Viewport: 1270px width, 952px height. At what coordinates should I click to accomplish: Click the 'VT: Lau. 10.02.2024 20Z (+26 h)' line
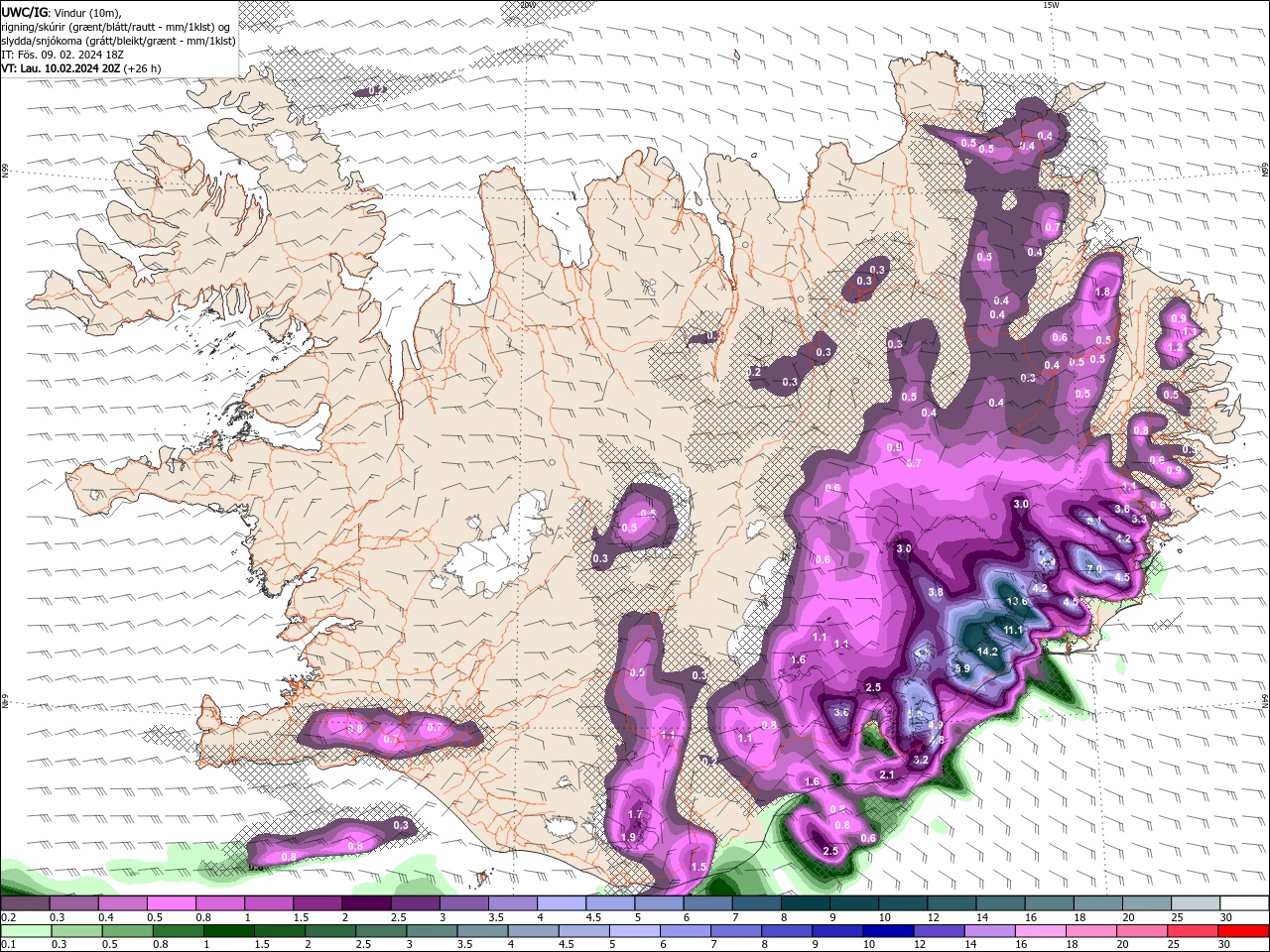click(x=81, y=68)
